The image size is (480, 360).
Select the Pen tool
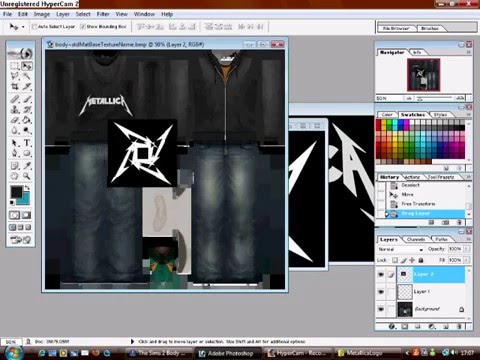click(x=14, y=153)
